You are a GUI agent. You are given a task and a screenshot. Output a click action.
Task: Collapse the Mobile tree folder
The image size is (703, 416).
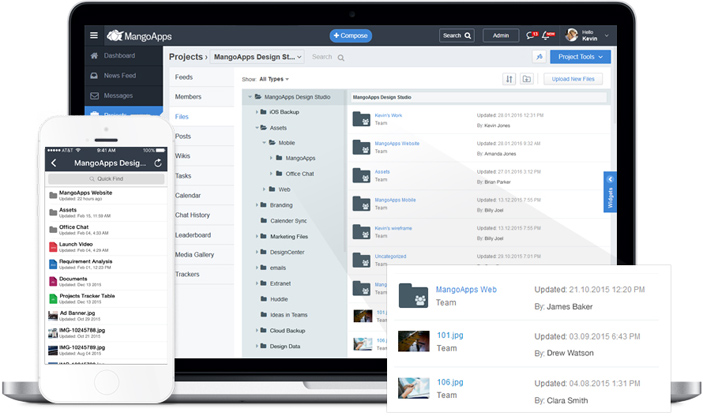point(264,143)
